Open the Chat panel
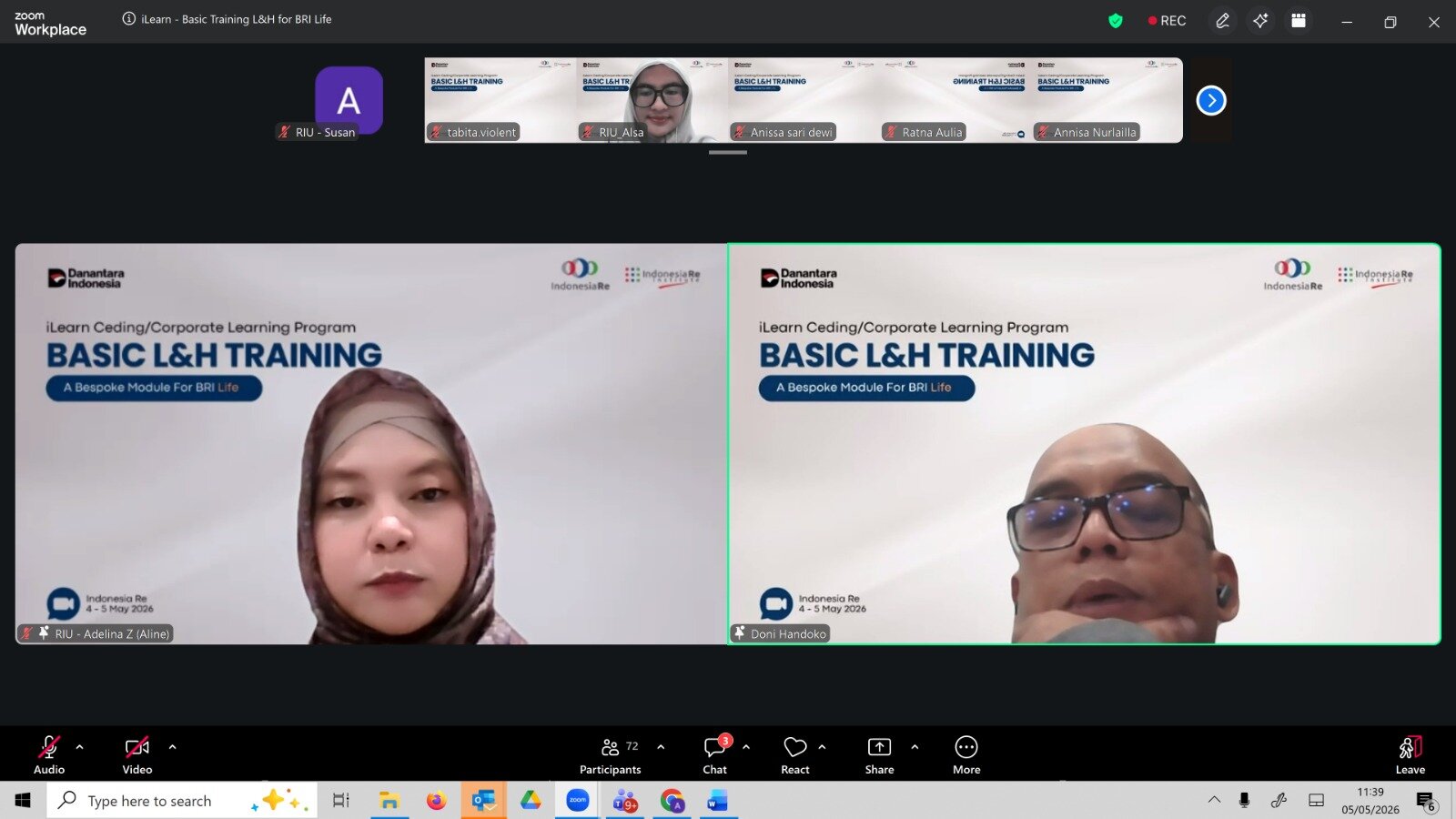Viewport: 1456px width, 819px height. (715, 754)
